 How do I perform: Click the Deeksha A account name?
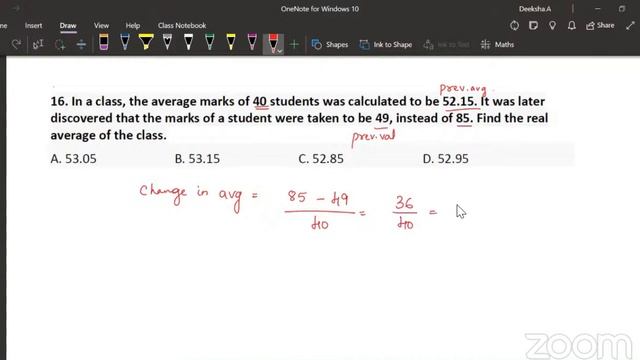pos(535,9)
